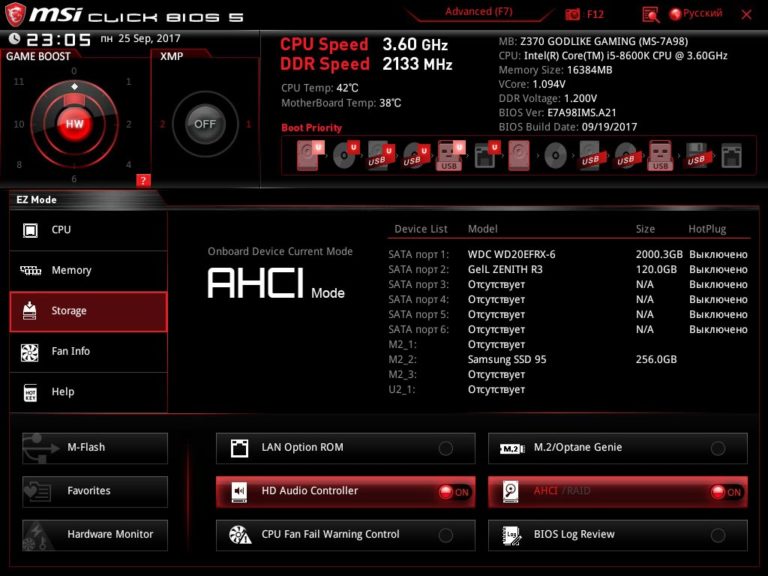Click the SATA порт 1 label
The height and width of the screenshot is (576, 768).
coord(418,255)
